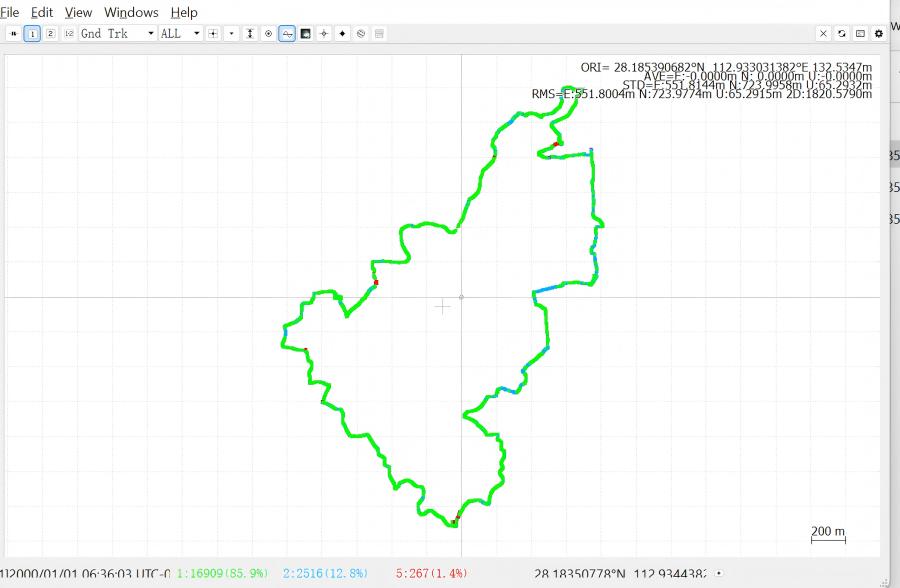Click the center on origin crosshair icon
Image resolution: width=900 pixels, height=588 pixels.
pos(213,33)
